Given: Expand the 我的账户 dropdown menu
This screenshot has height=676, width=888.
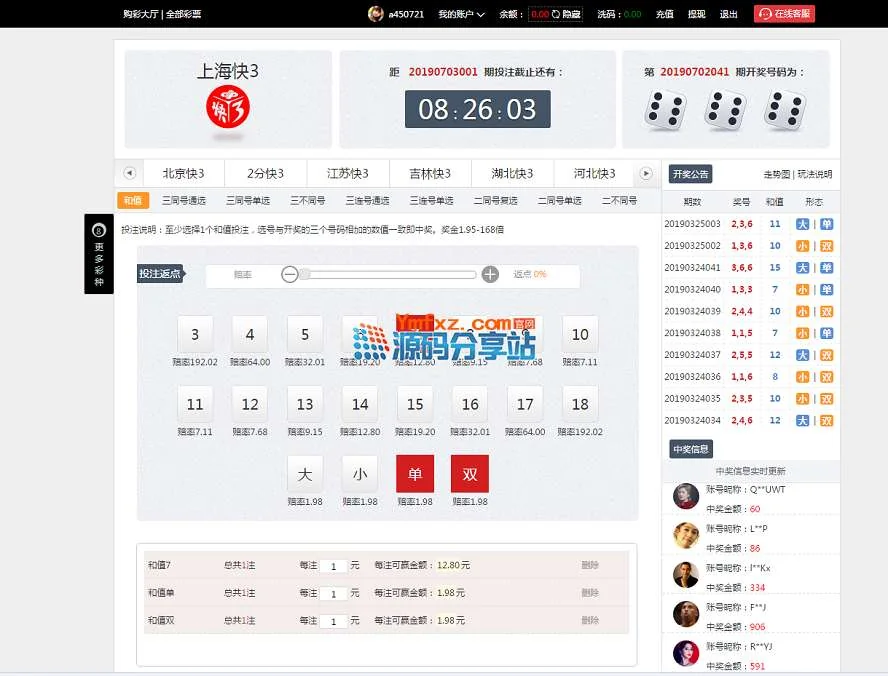Looking at the screenshot, I should coord(461,14).
